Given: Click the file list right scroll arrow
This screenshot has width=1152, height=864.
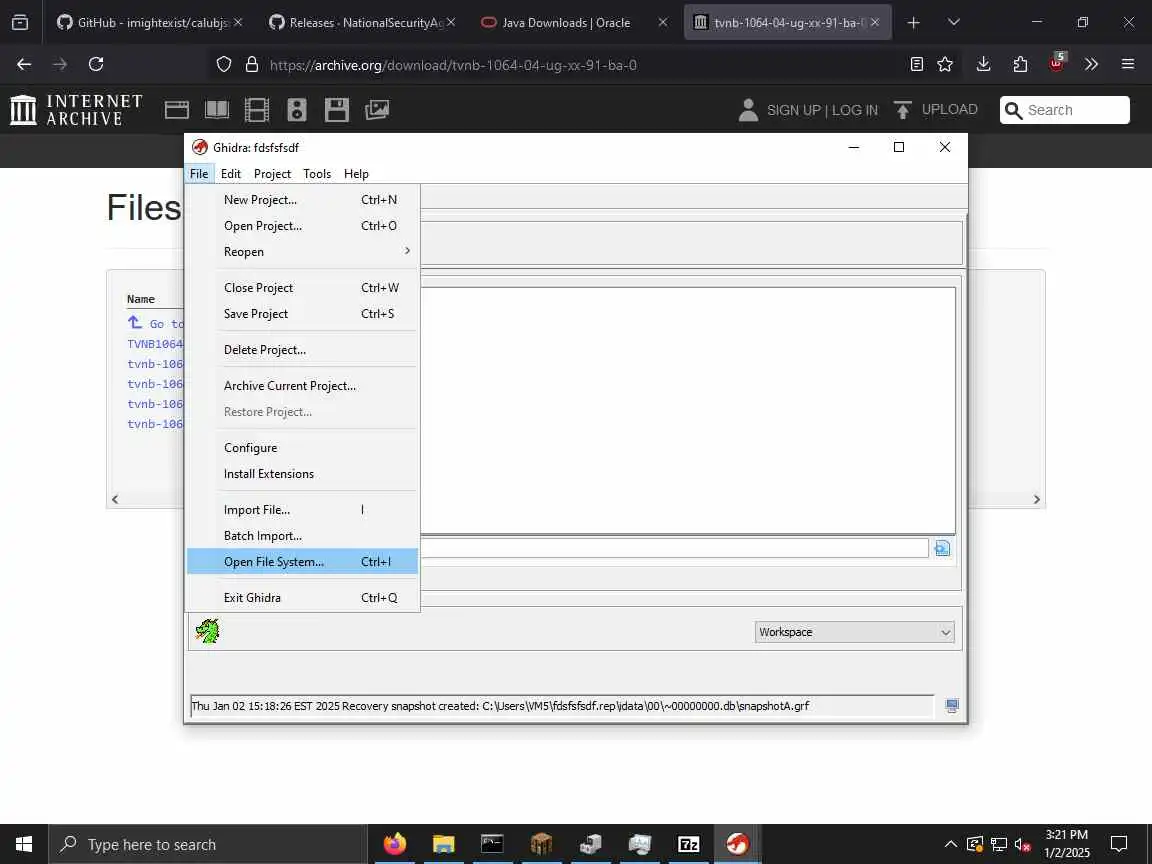Looking at the screenshot, I should pos(1037,500).
